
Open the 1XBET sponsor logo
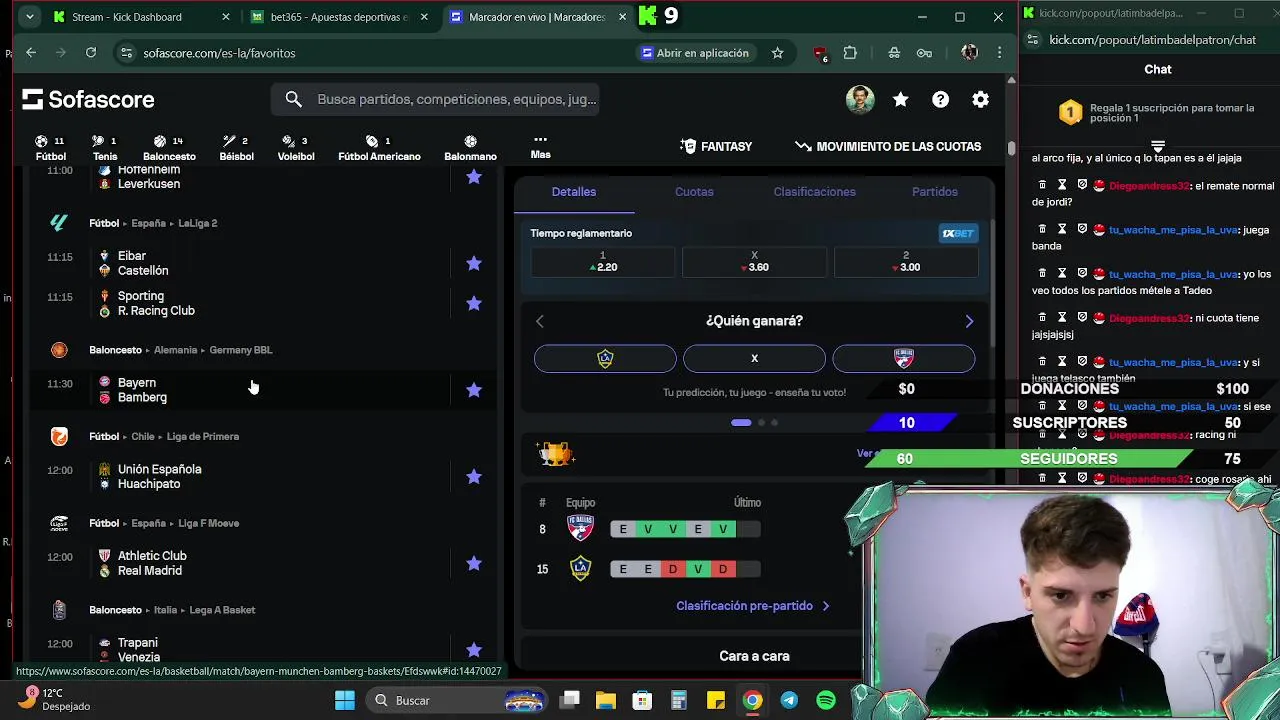coord(957,233)
